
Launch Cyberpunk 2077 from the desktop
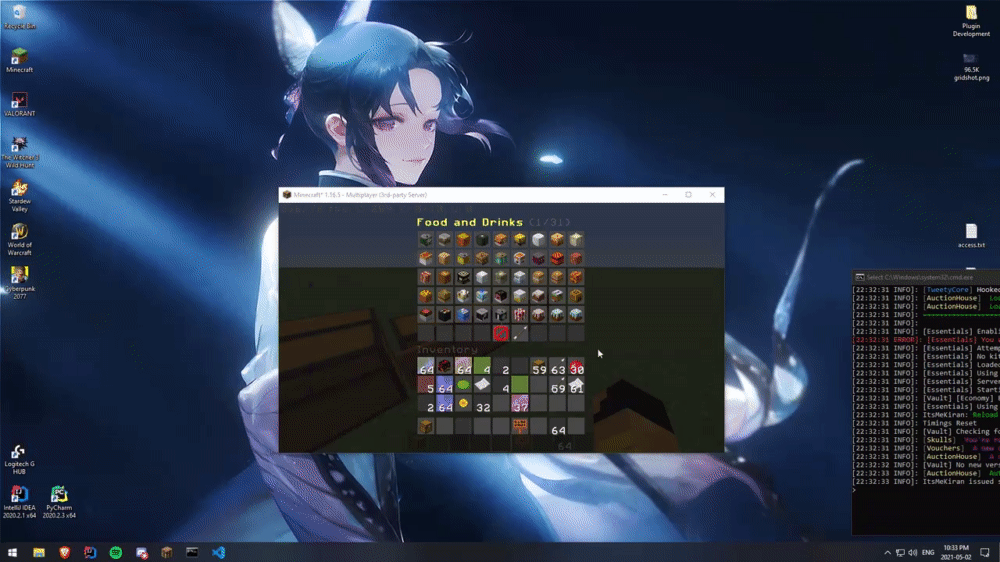(19, 283)
